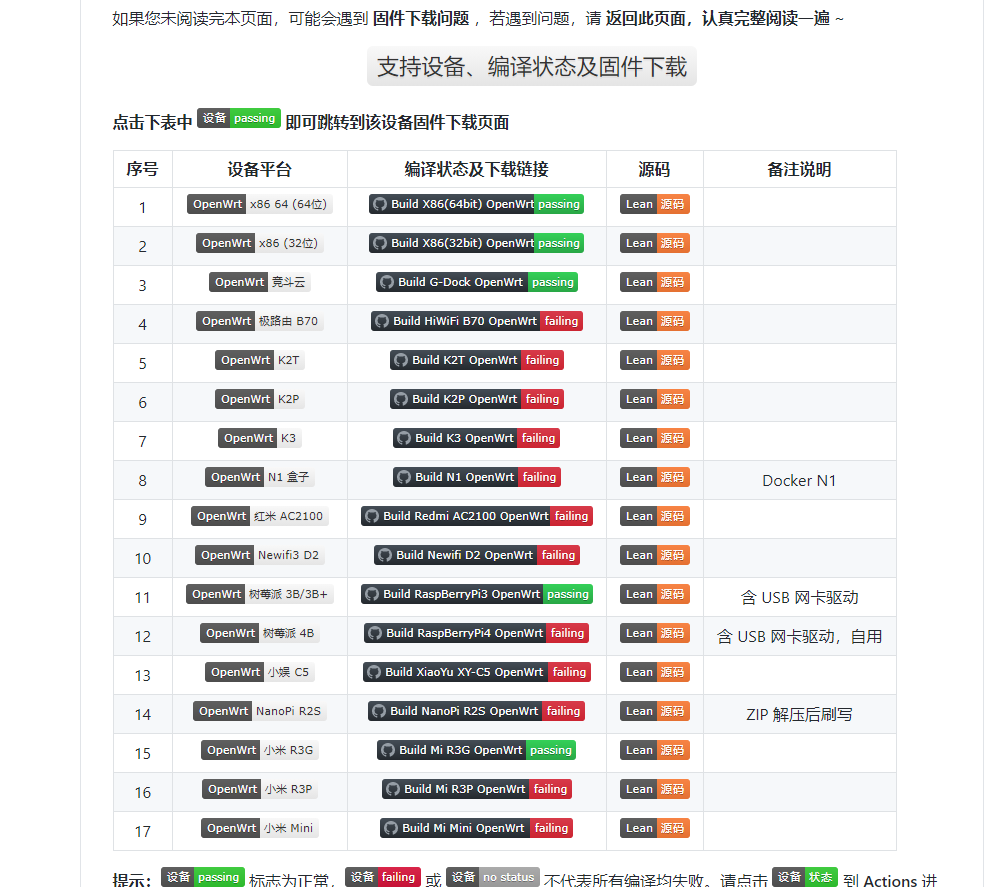Click the 设备 状态 badge in the bottom tip line
The image size is (995, 887).
click(x=803, y=877)
